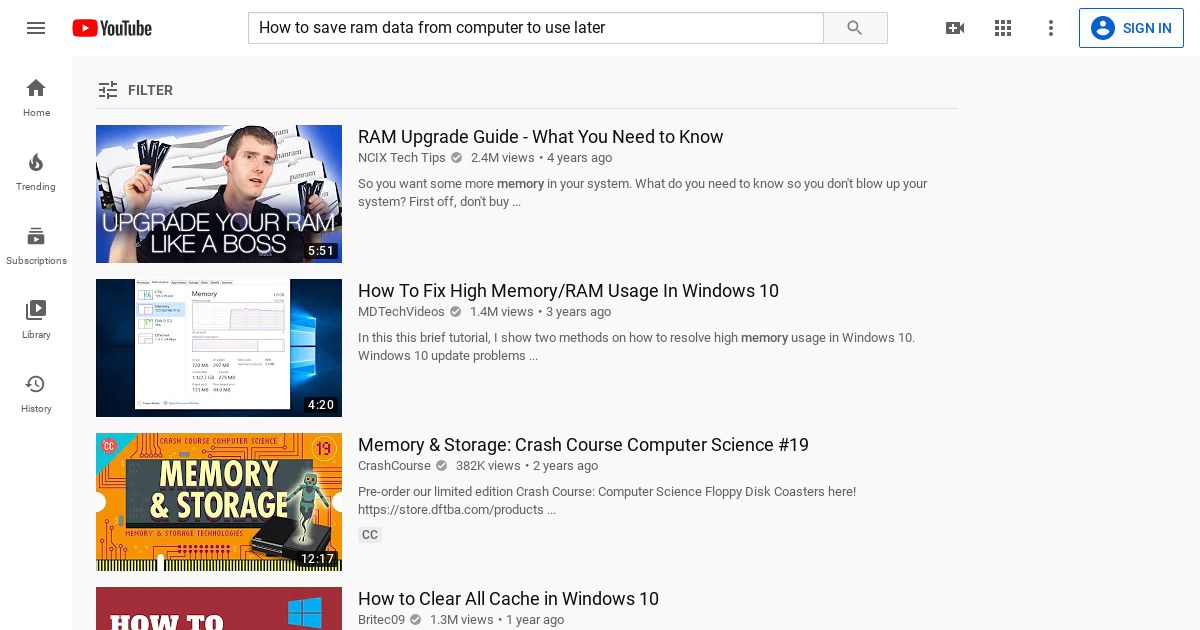Open the create video camera icon
The image size is (1200, 630).
(955, 28)
